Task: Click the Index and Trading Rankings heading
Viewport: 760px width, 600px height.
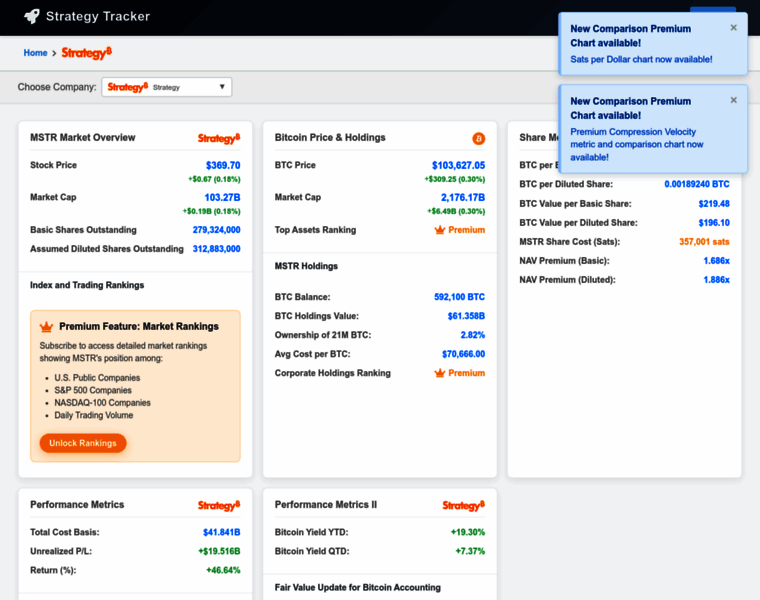Action: tap(87, 285)
